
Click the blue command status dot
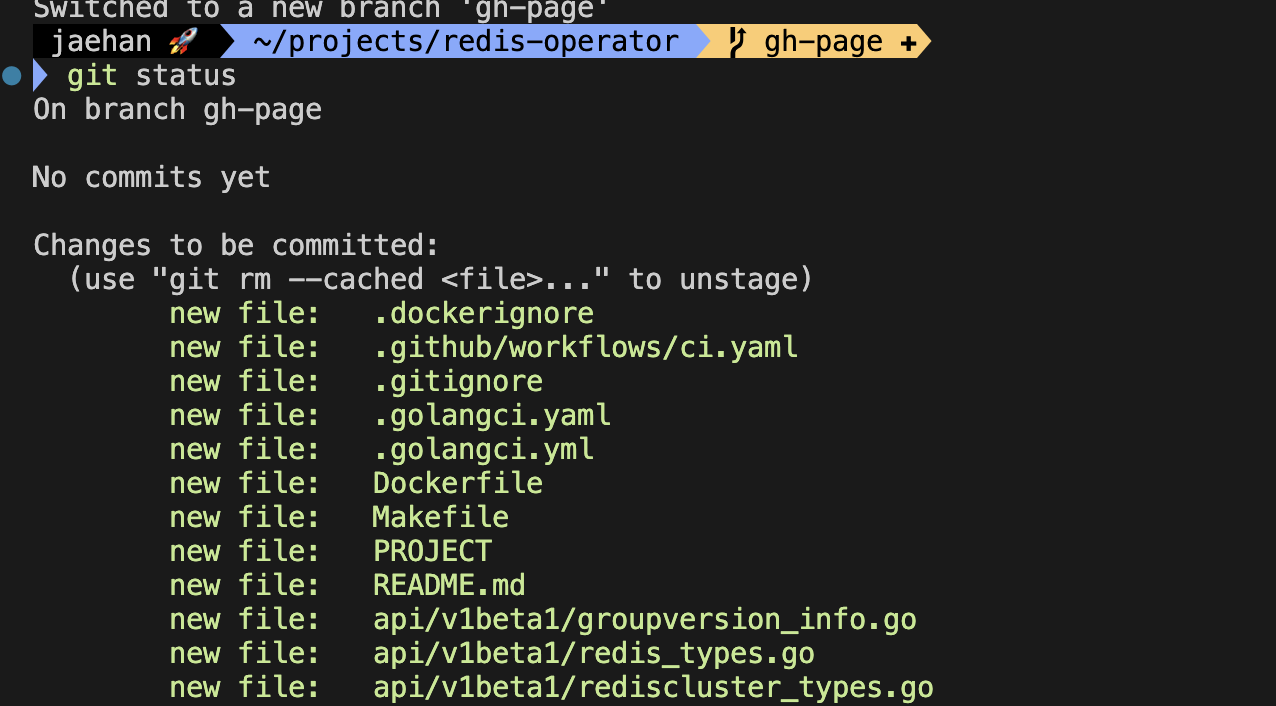point(12,76)
